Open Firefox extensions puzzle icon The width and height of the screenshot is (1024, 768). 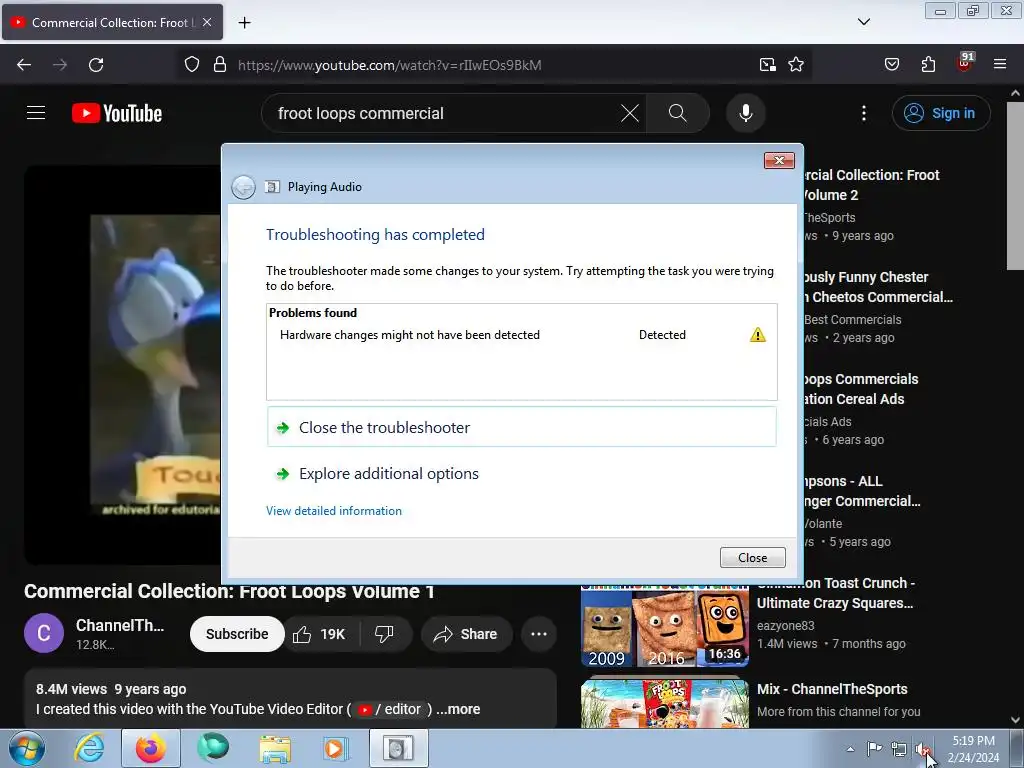pyautogui.click(x=928, y=65)
